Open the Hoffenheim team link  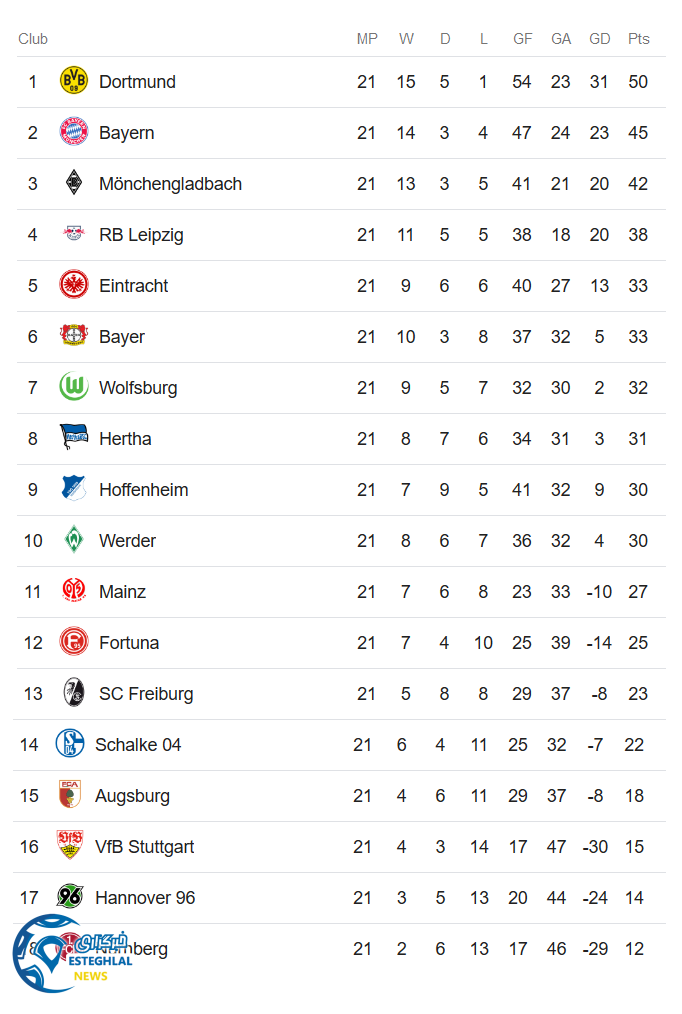click(143, 490)
